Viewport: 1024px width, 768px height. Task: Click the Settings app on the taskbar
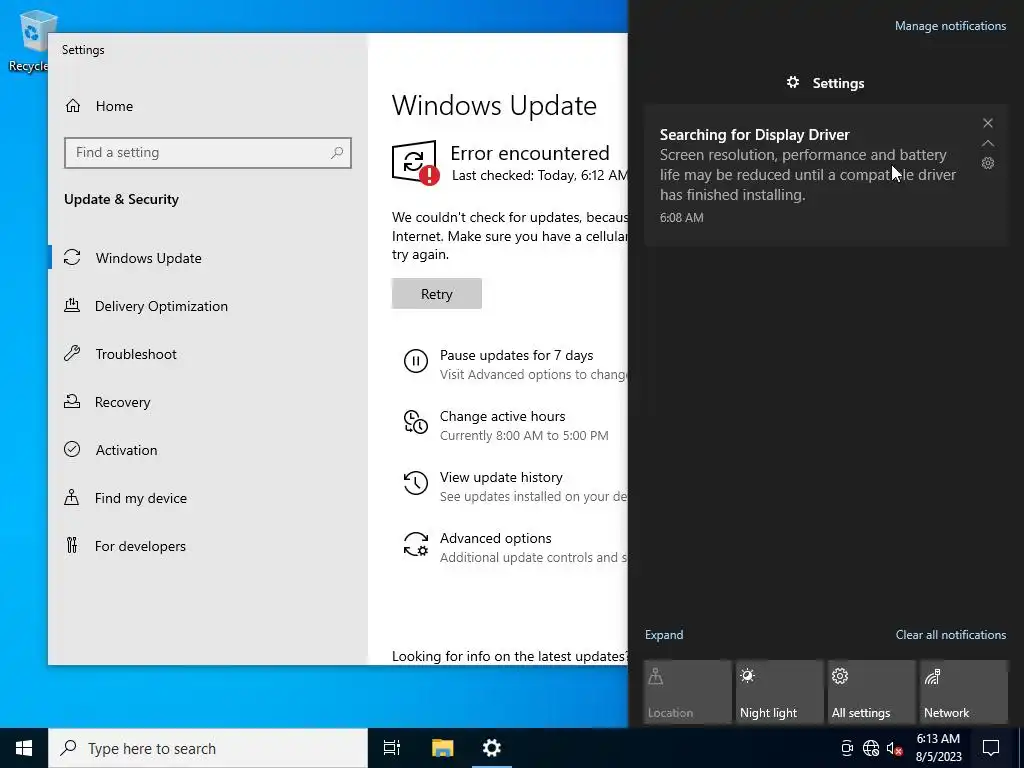491,748
